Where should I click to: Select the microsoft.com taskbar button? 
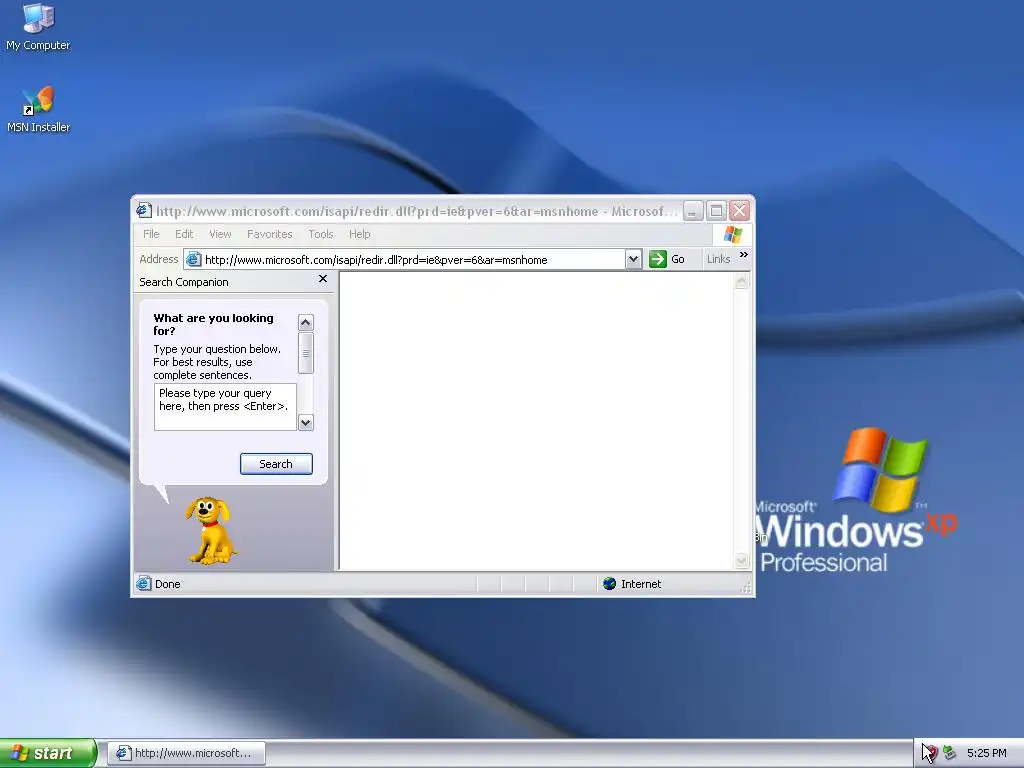pyautogui.click(x=186, y=753)
